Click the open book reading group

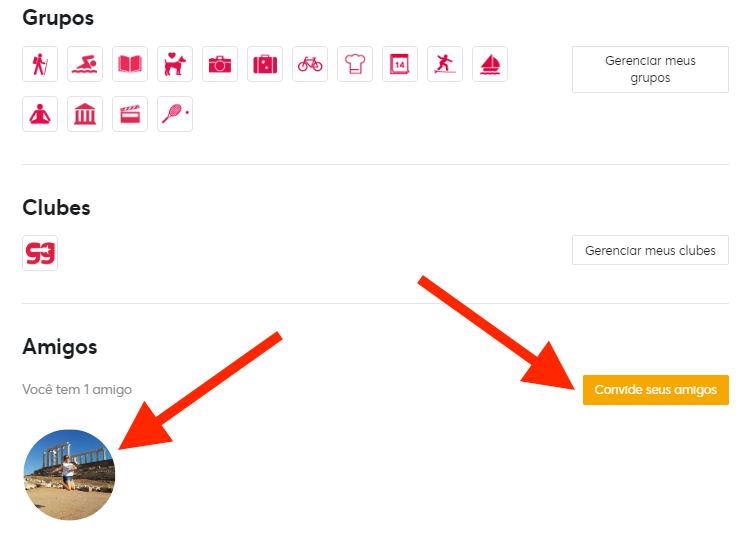pos(130,64)
